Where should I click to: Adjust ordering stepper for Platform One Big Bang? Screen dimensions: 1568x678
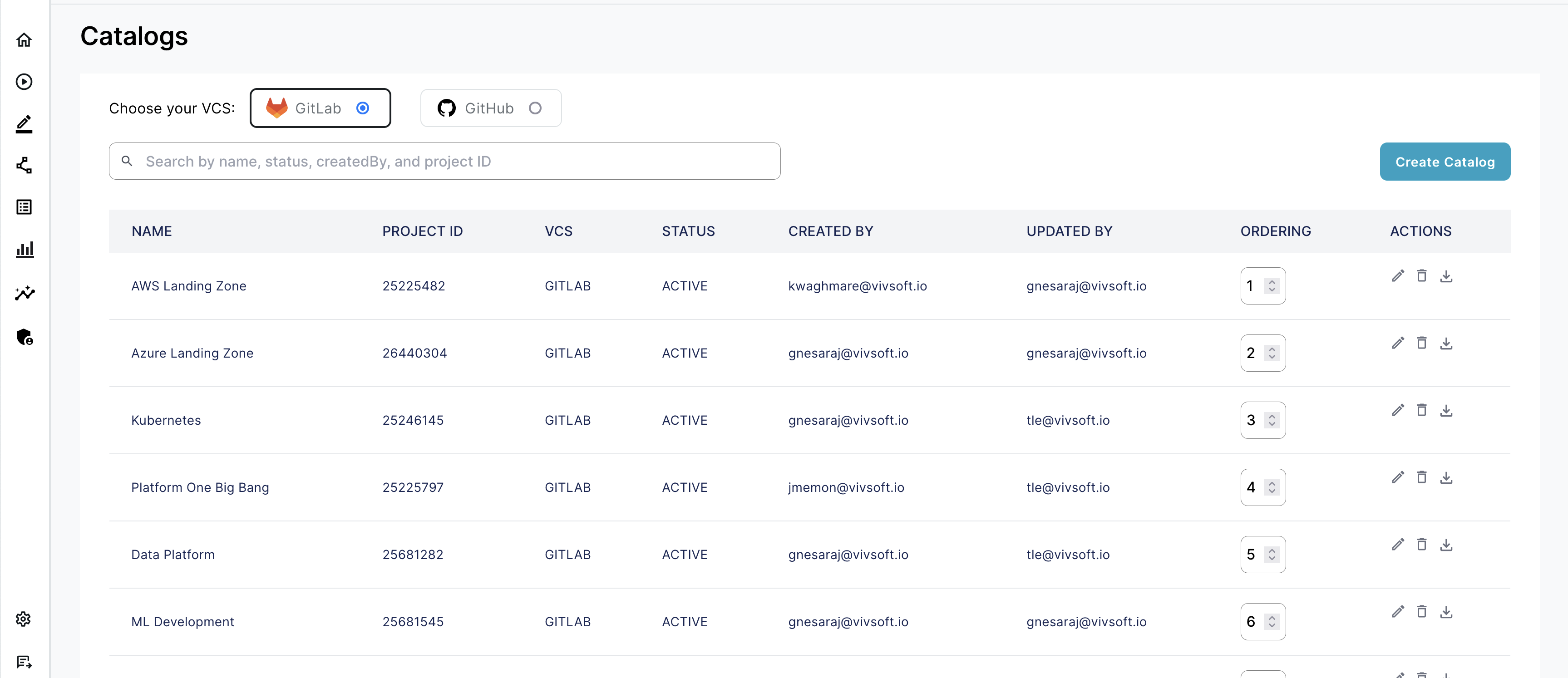[x=1272, y=487]
